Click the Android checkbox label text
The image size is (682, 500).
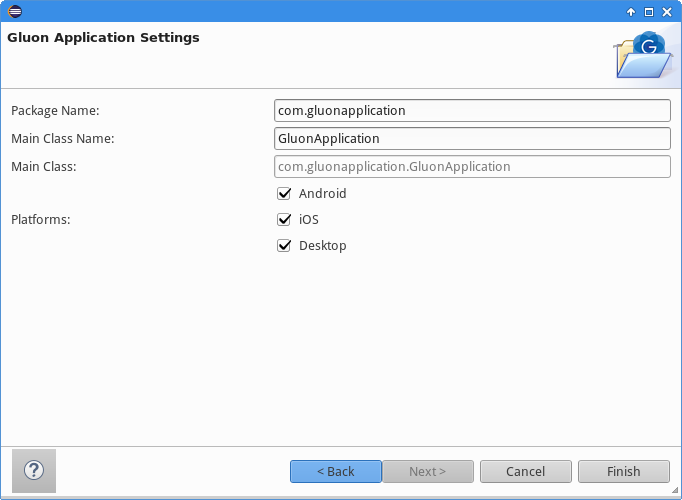pos(323,193)
